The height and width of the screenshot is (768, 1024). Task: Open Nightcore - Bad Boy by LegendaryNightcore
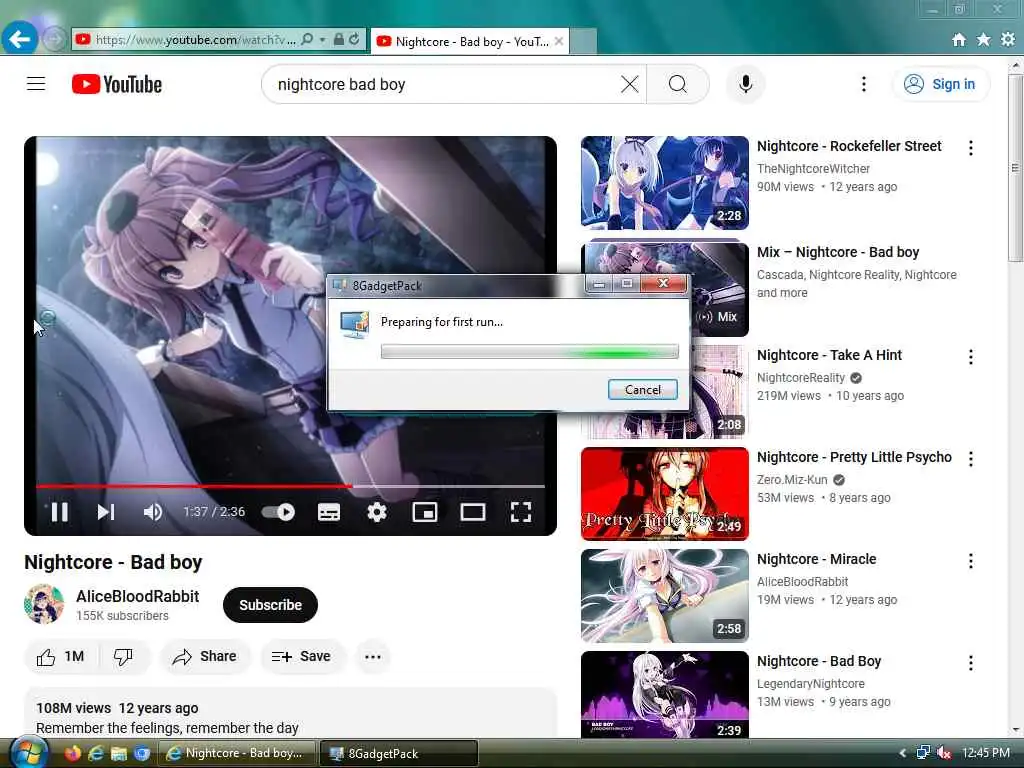[819, 661]
